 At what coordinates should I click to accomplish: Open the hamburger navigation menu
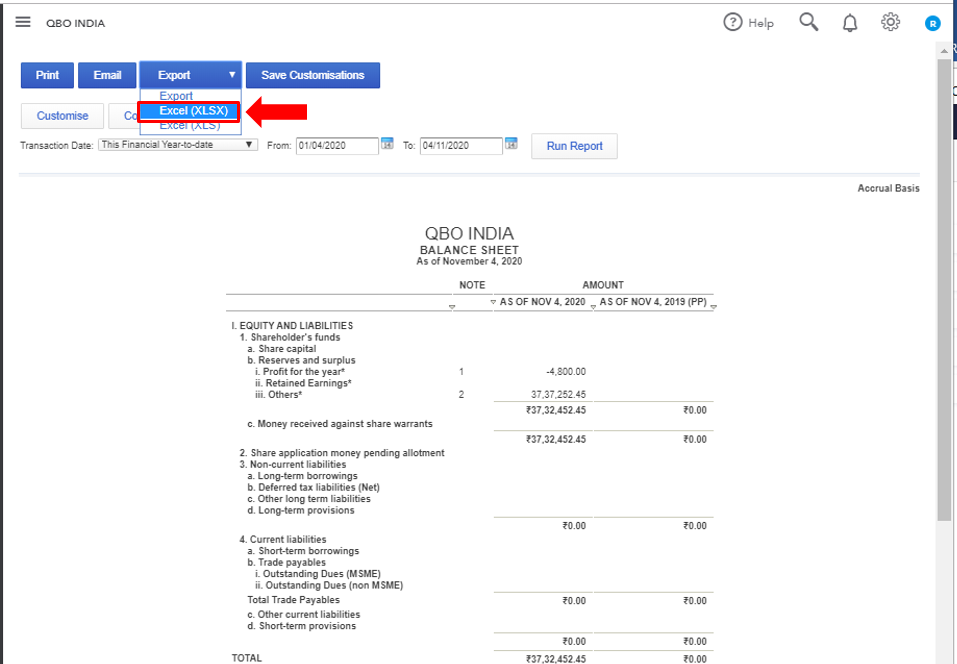[23, 23]
